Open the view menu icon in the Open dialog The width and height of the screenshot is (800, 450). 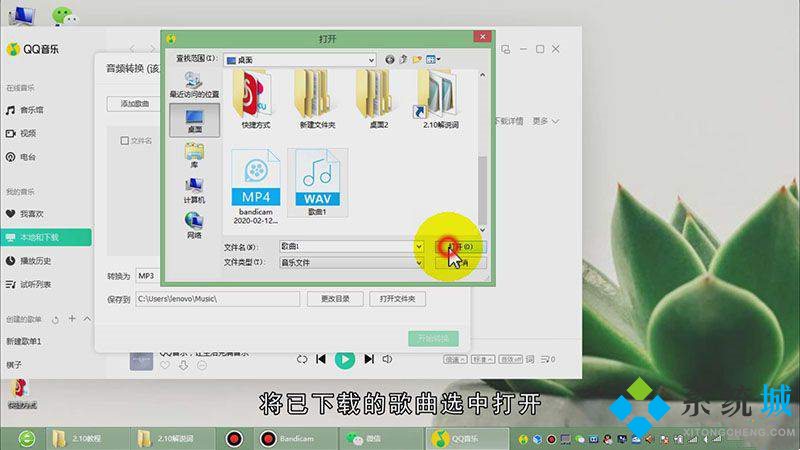[x=433, y=60]
